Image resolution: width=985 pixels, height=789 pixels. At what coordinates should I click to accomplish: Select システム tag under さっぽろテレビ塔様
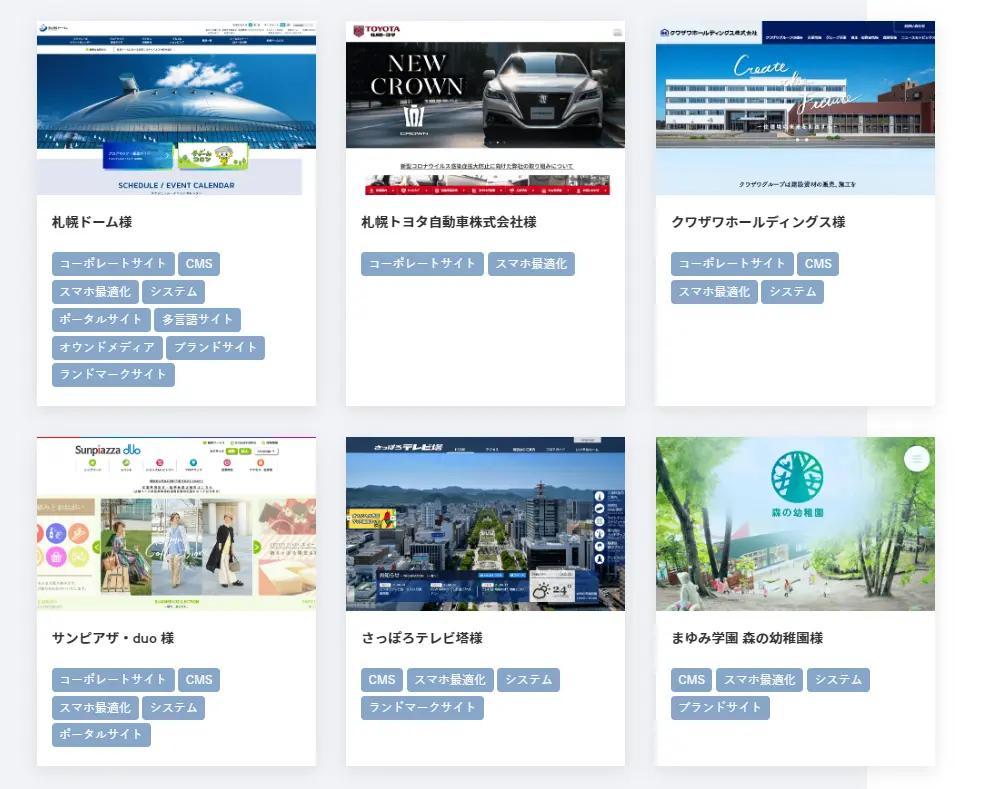(528, 680)
